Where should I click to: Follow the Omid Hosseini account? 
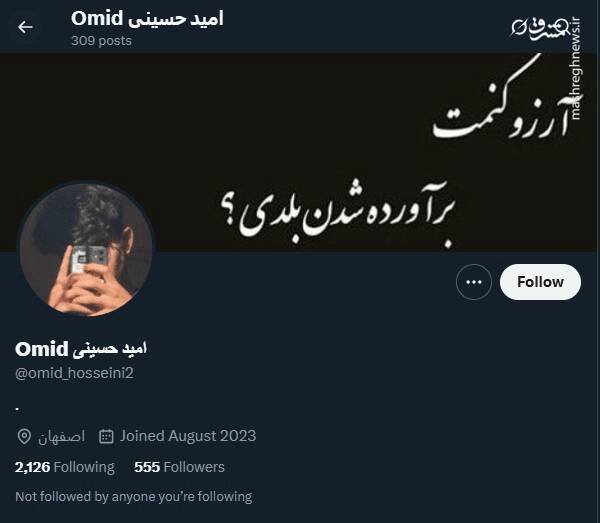point(540,282)
